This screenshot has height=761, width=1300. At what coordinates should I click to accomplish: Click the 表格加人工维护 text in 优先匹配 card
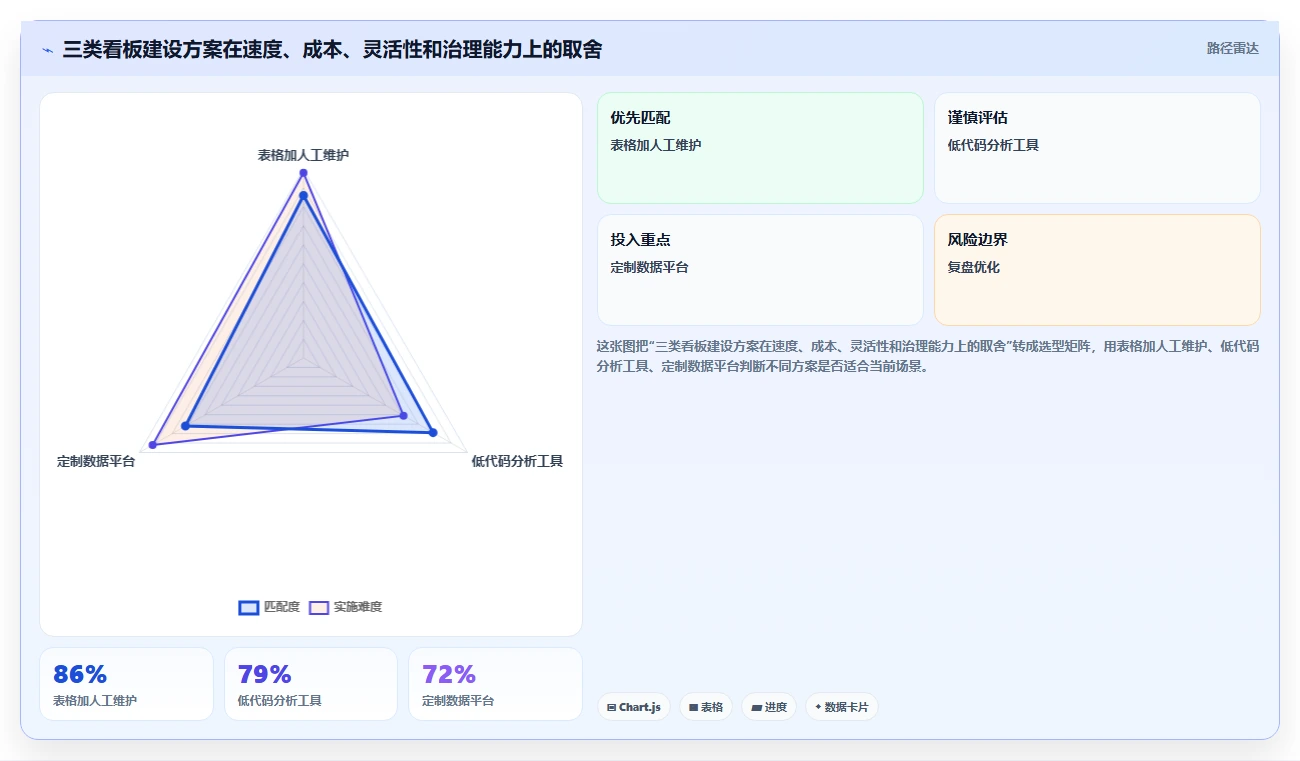click(656, 145)
